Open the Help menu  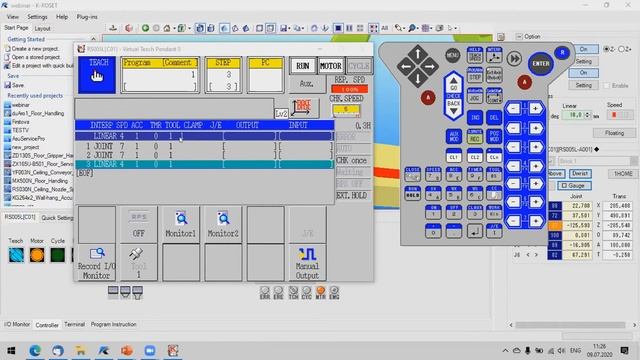[x=62, y=17]
